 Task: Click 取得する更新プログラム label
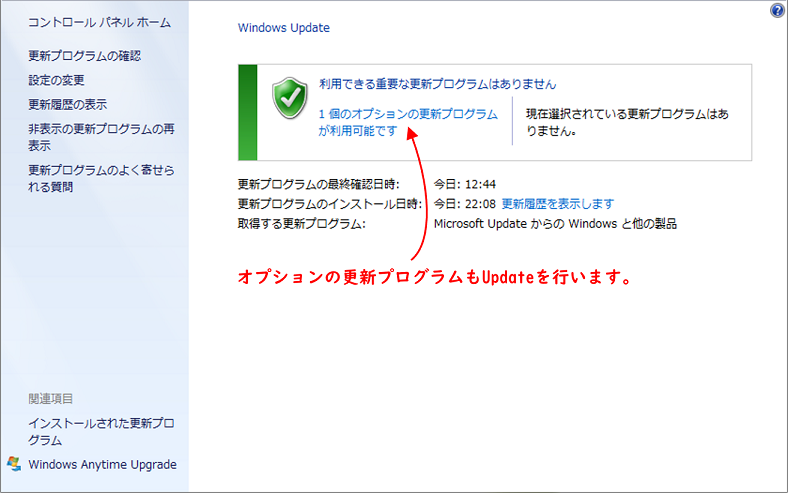(x=302, y=224)
